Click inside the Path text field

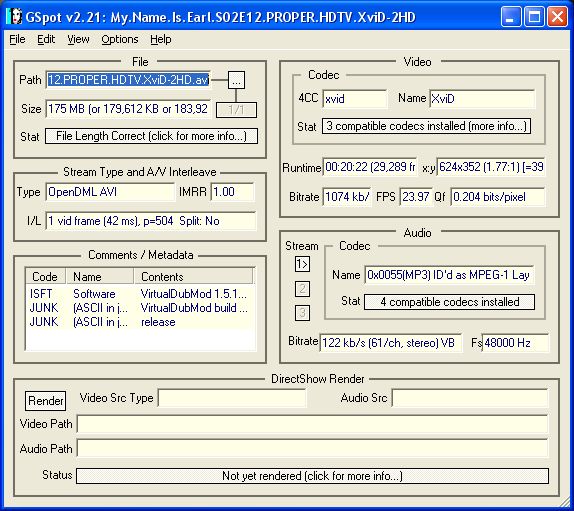click(x=128, y=80)
